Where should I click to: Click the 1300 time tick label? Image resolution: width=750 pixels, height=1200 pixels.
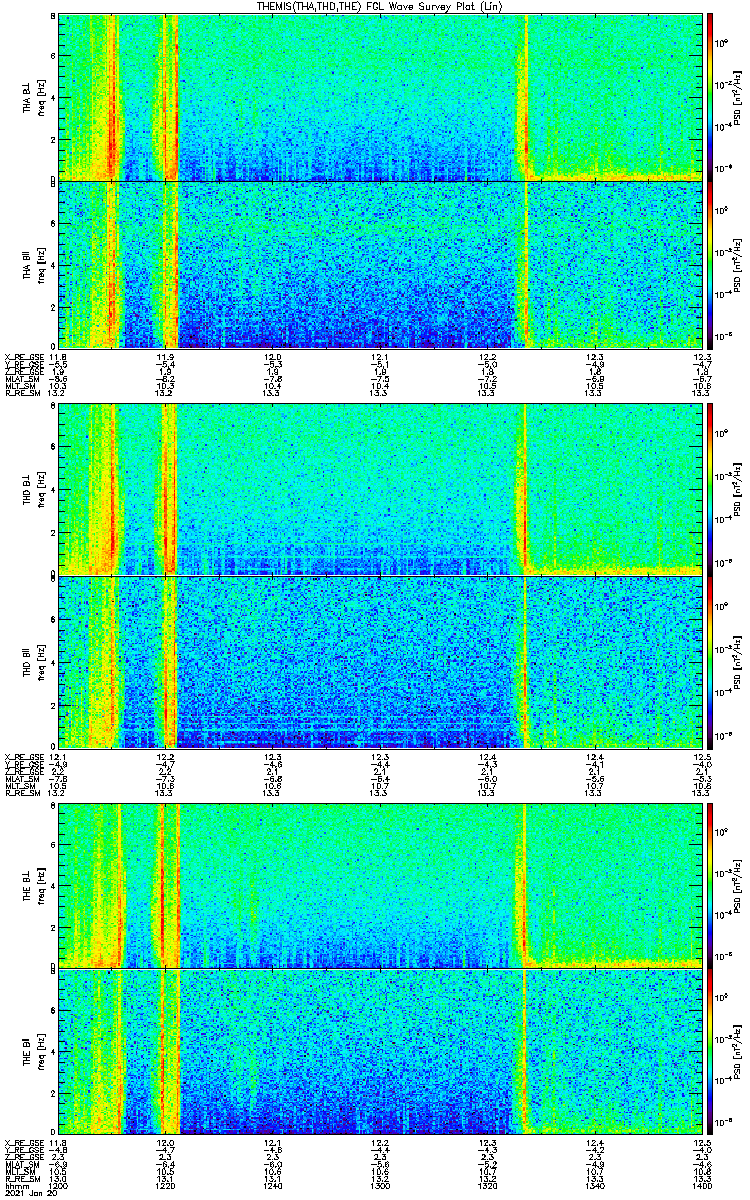click(x=379, y=1185)
